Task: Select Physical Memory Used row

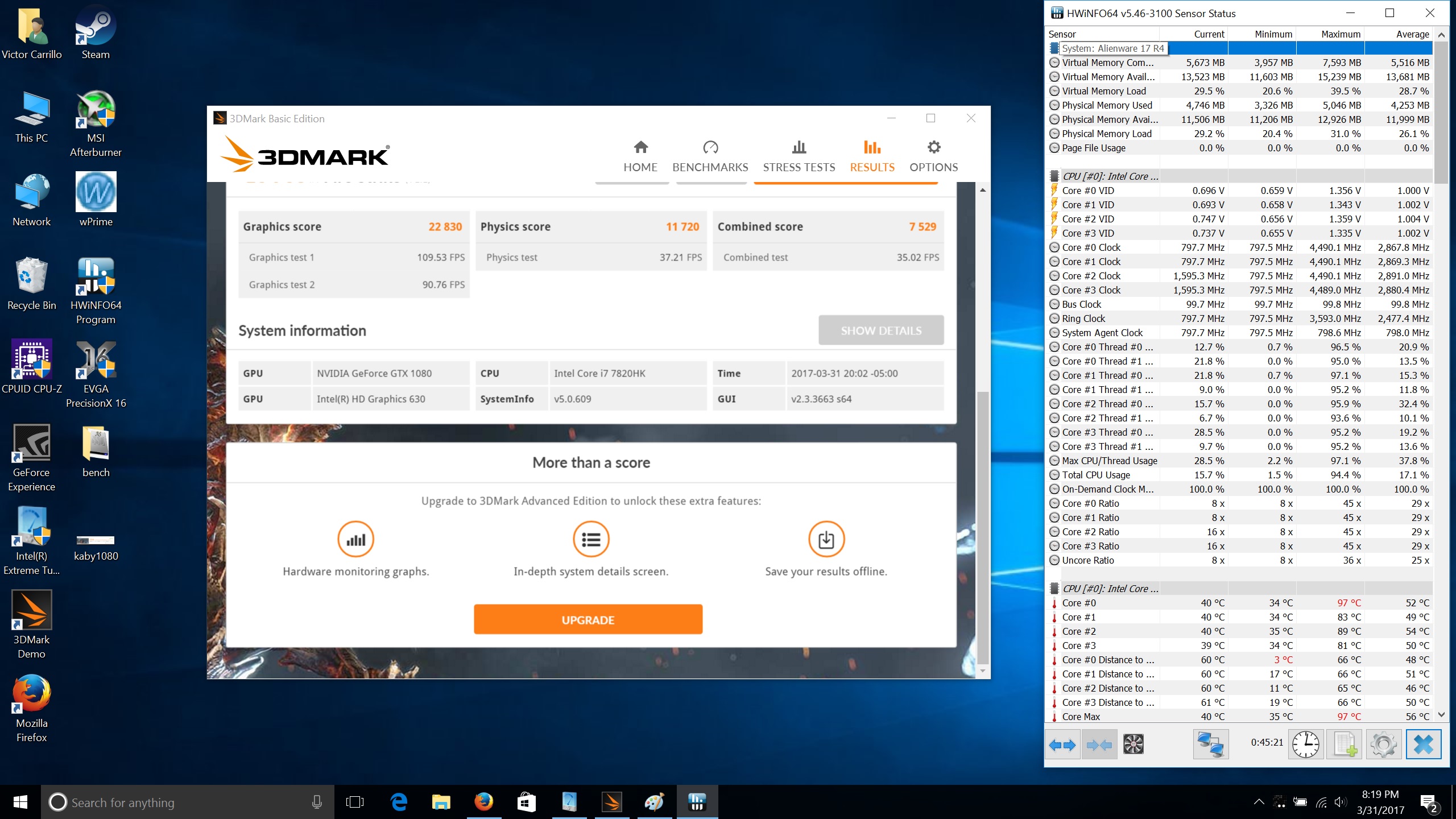Action: [x=1239, y=105]
